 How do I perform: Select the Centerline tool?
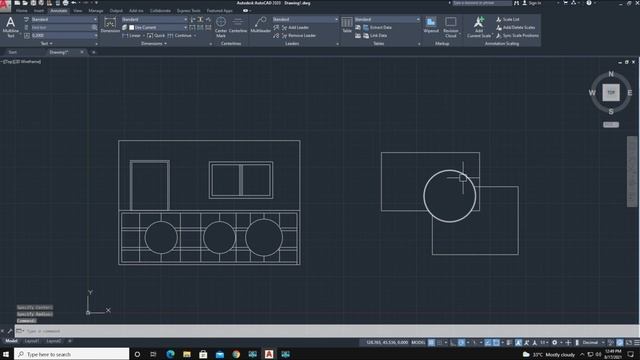click(238, 25)
